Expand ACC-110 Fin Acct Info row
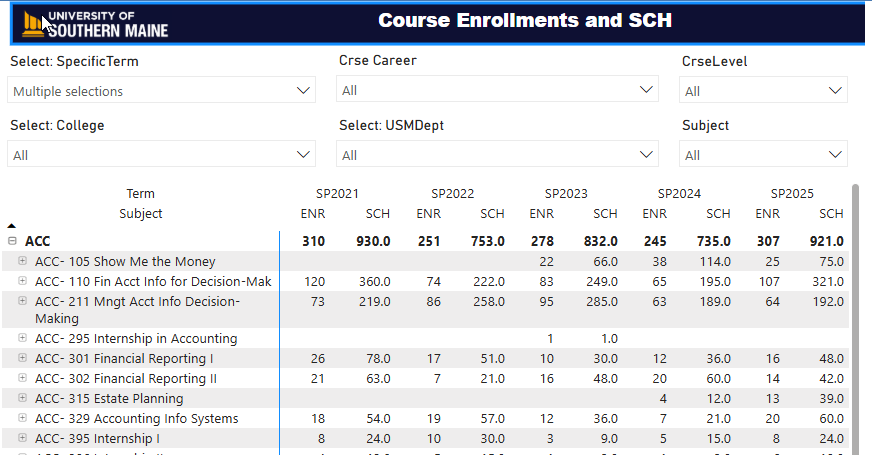Screen dimensions: 872x455 tap(23, 281)
